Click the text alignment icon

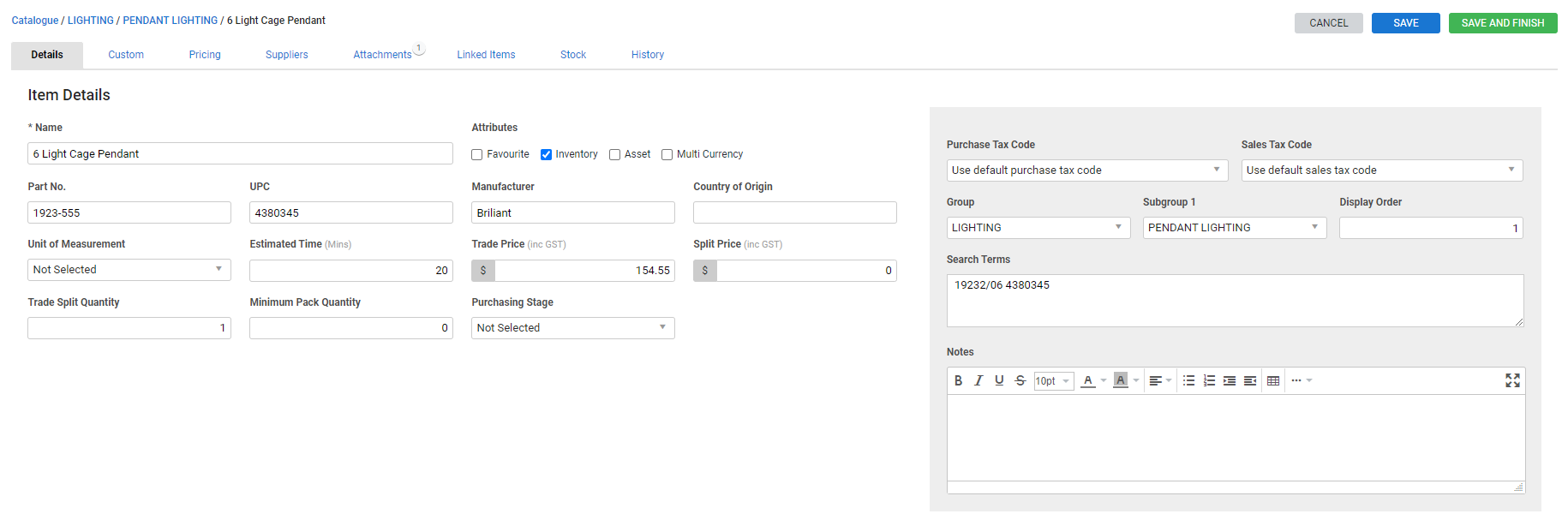1155,380
